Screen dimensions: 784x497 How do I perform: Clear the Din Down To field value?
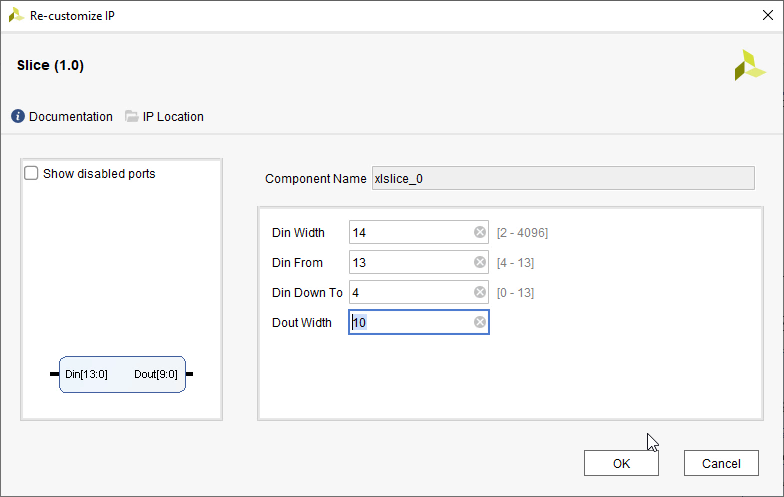coord(480,292)
